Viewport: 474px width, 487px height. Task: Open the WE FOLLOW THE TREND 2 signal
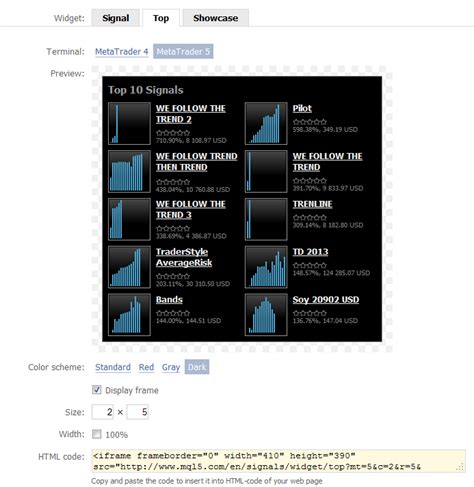coord(191,114)
